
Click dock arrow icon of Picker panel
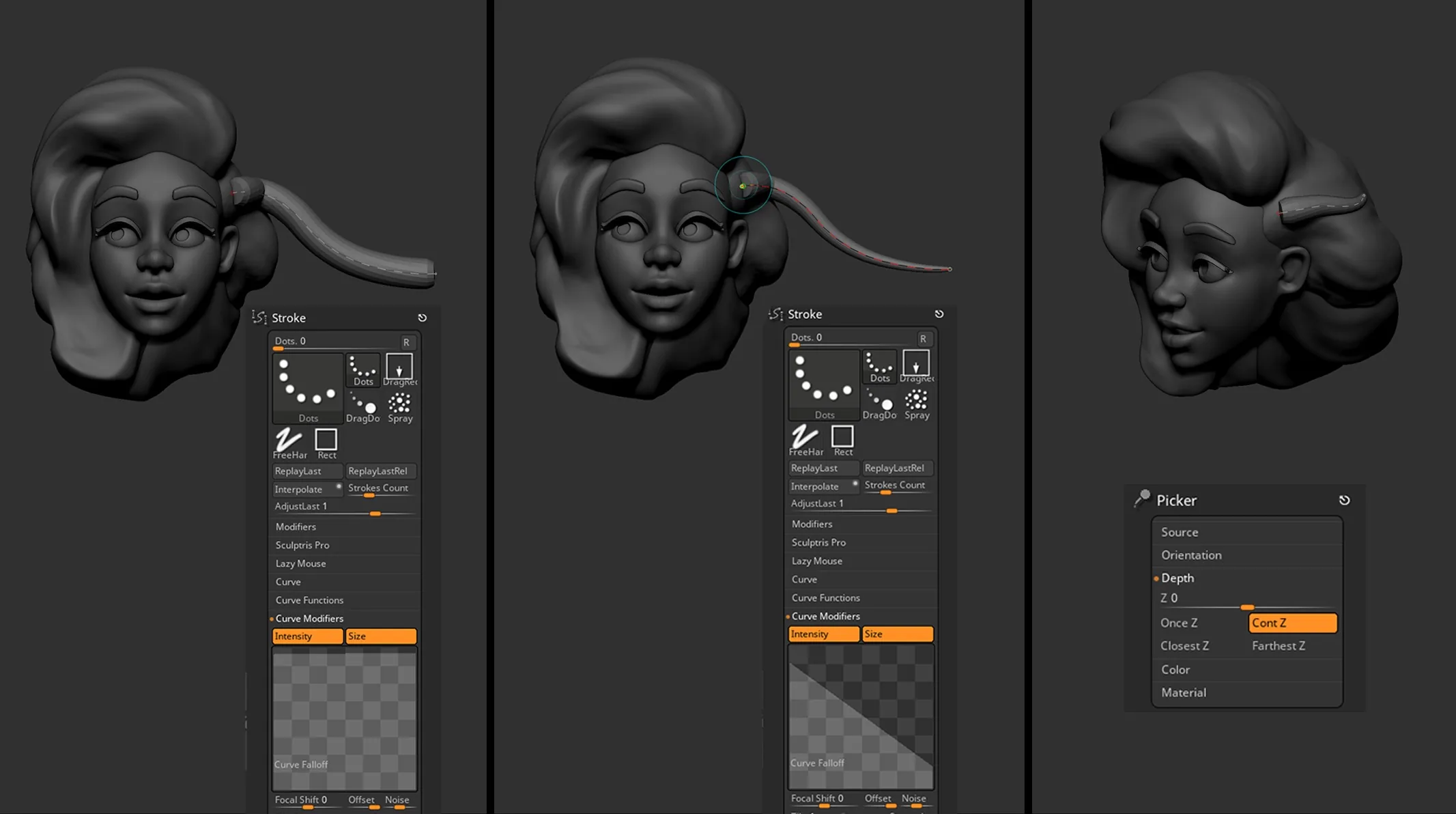pyautogui.click(x=1345, y=500)
